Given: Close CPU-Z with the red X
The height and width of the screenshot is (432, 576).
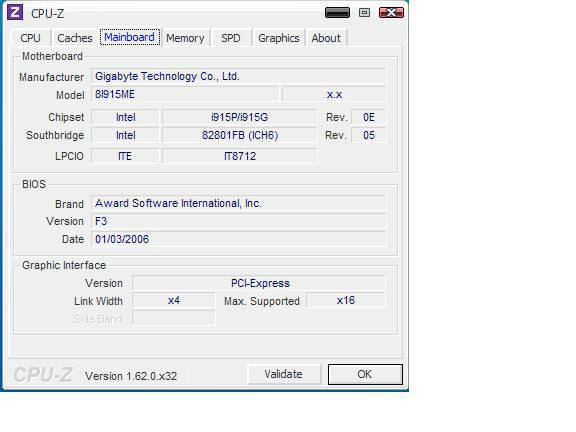Looking at the screenshot, I should 391,13.
